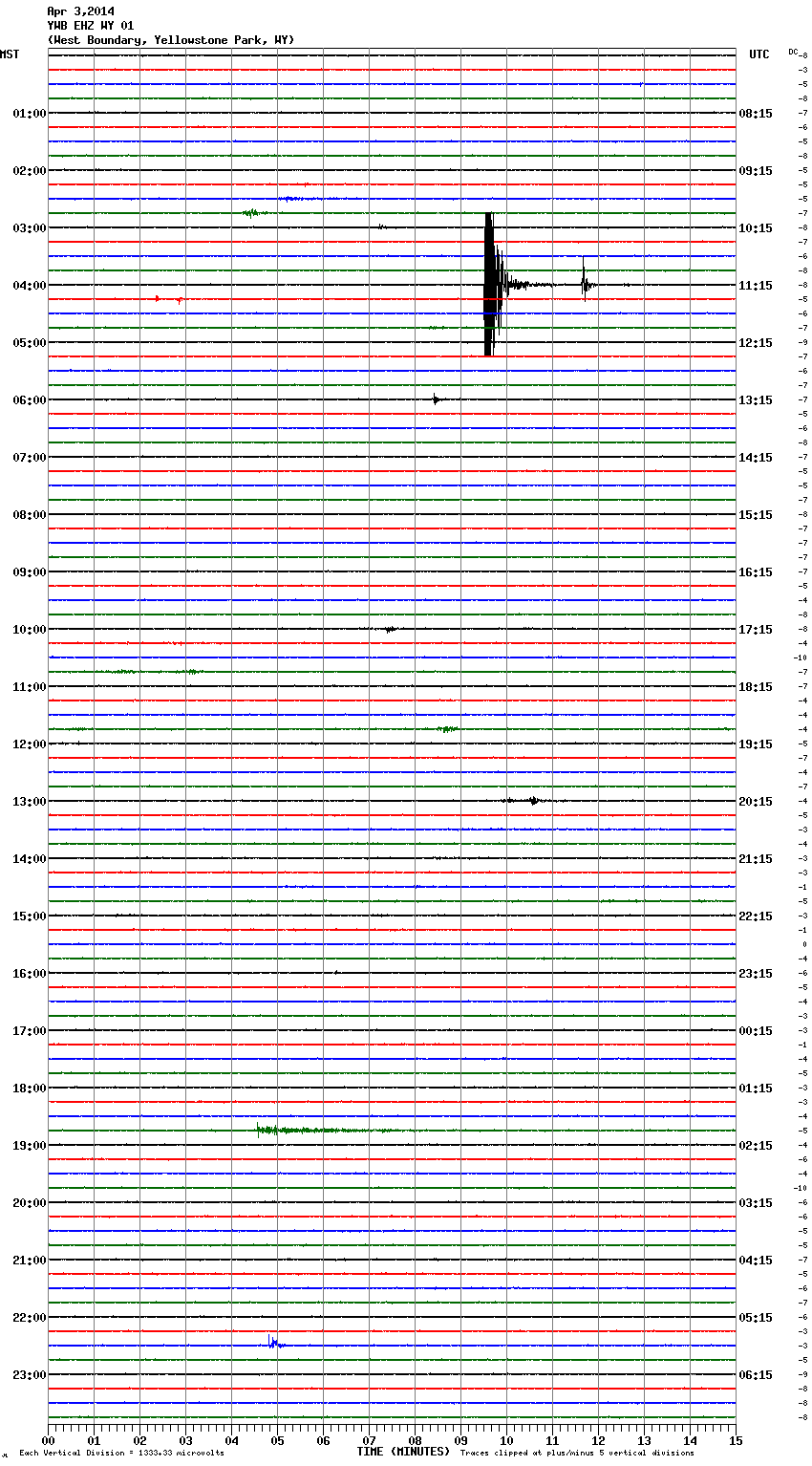Click the "TIME (MINUTES)" axis title

(403, 1452)
